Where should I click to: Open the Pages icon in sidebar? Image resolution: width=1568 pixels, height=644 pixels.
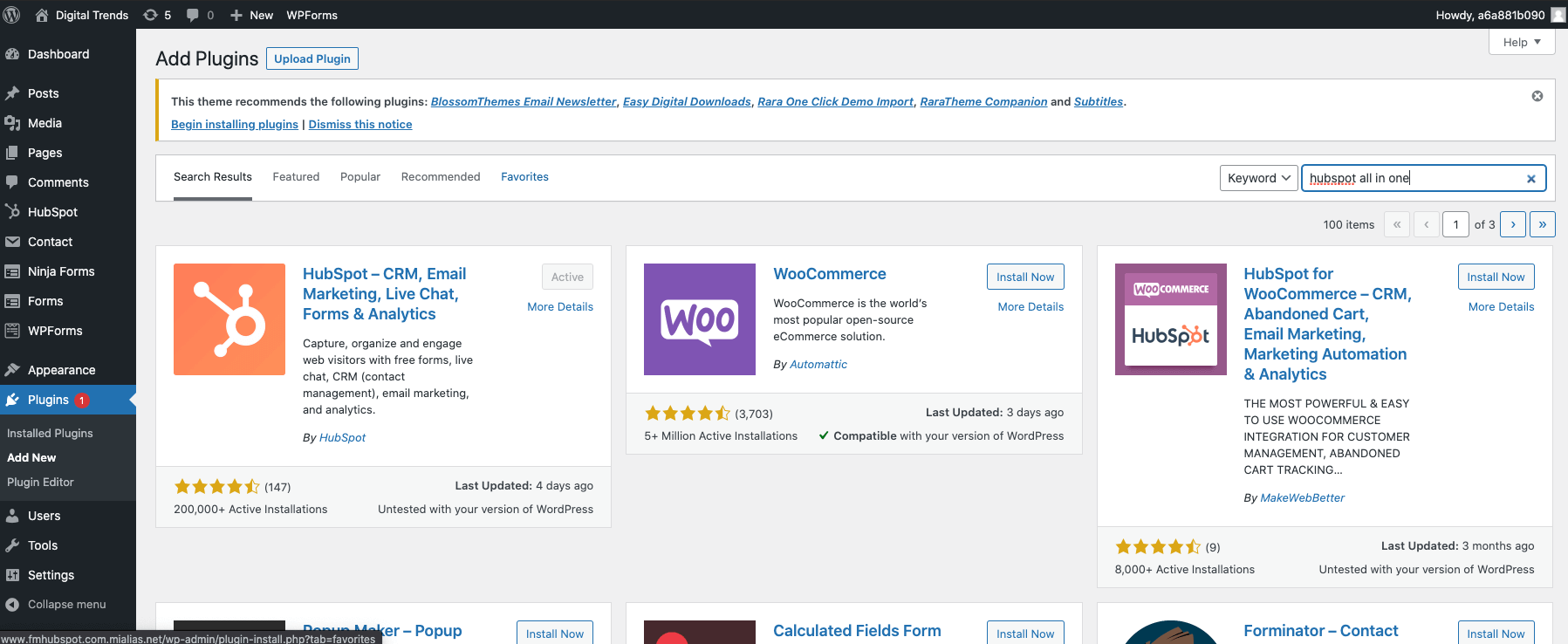point(12,153)
